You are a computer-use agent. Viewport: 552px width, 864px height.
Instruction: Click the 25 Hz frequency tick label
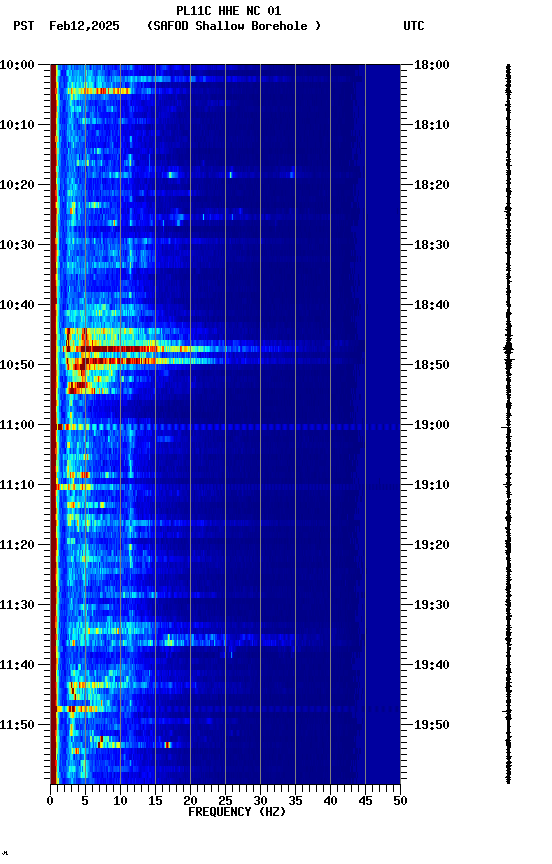click(x=225, y=801)
